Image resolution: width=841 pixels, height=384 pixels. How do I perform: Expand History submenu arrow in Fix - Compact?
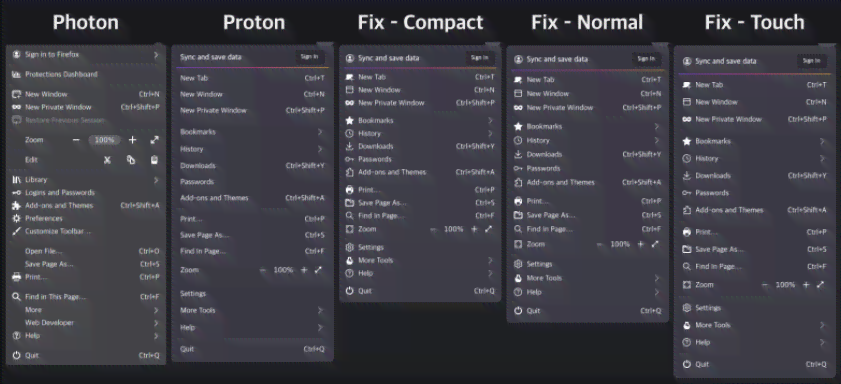pos(490,133)
